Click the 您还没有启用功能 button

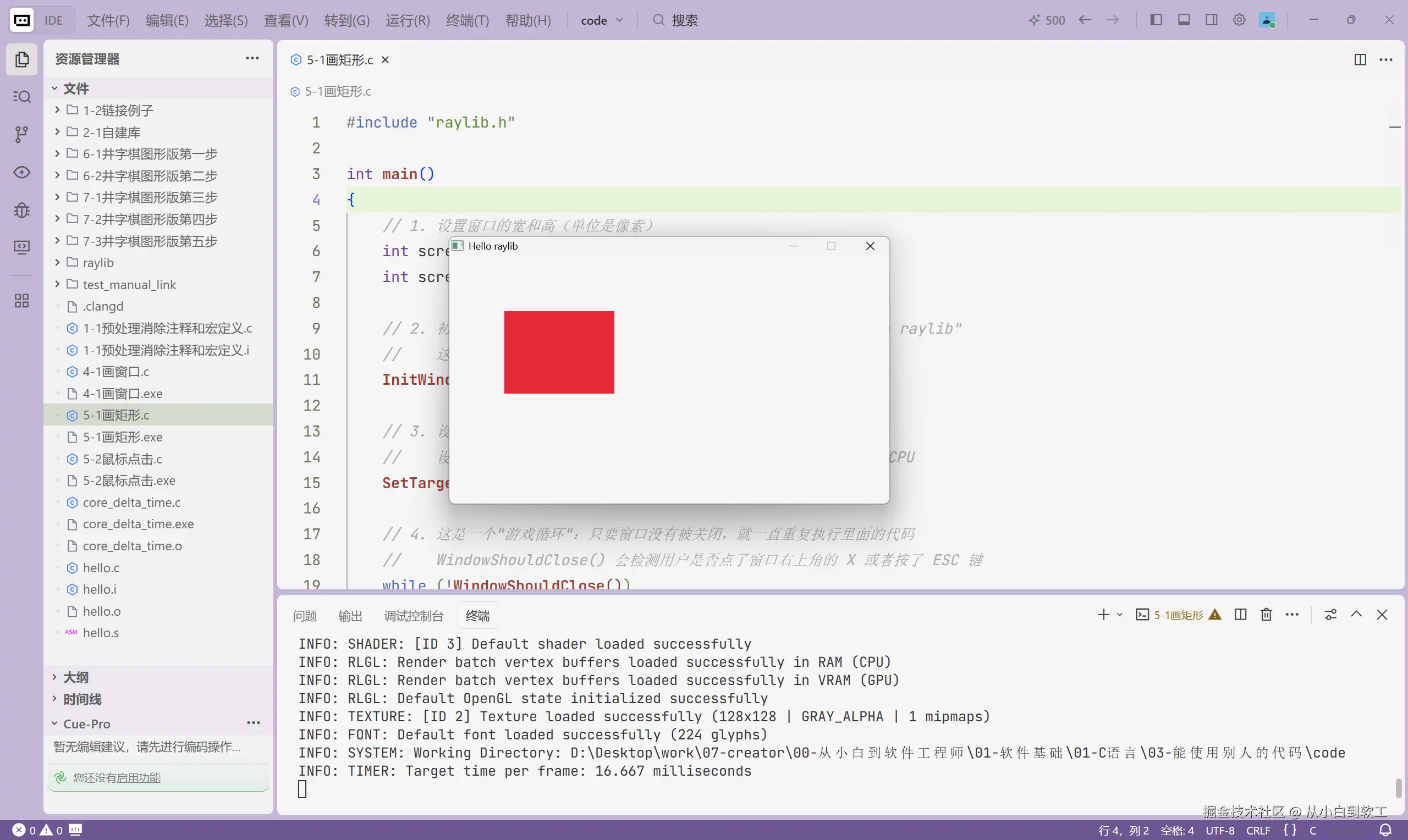pyautogui.click(x=158, y=777)
